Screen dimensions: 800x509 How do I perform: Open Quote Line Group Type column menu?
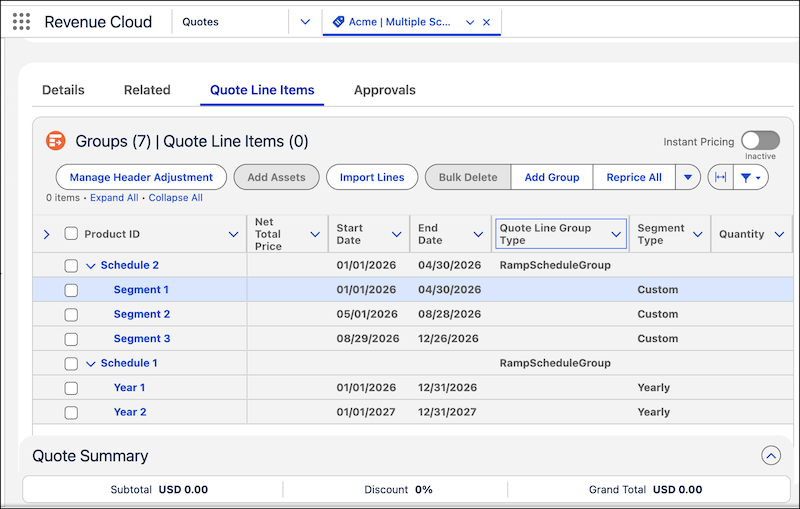tap(616, 234)
